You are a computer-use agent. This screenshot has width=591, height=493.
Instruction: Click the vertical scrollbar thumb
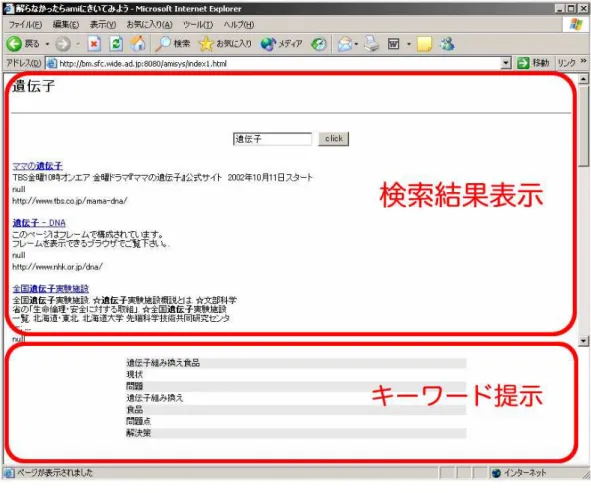pyautogui.click(x=583, y=126)
